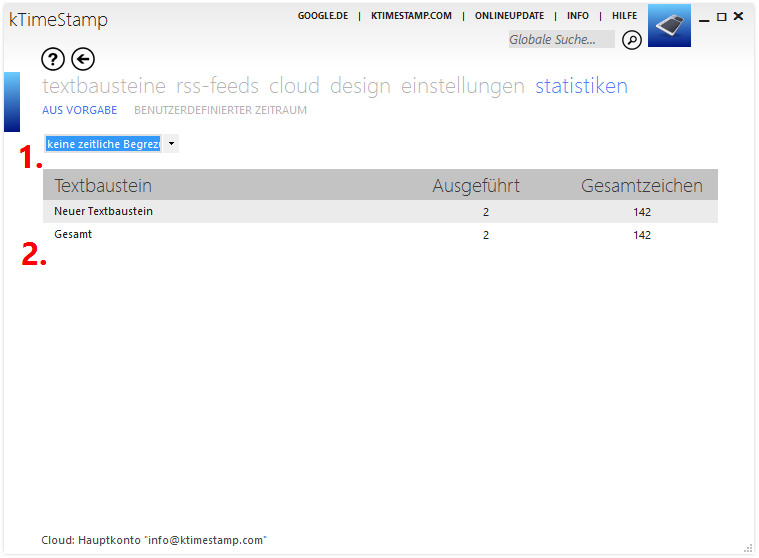Select BENUTZERDEFINIERTER ZEITRAUM sub-tab
Viewport: 759px width, 558px height.
(x=220, y=110)
